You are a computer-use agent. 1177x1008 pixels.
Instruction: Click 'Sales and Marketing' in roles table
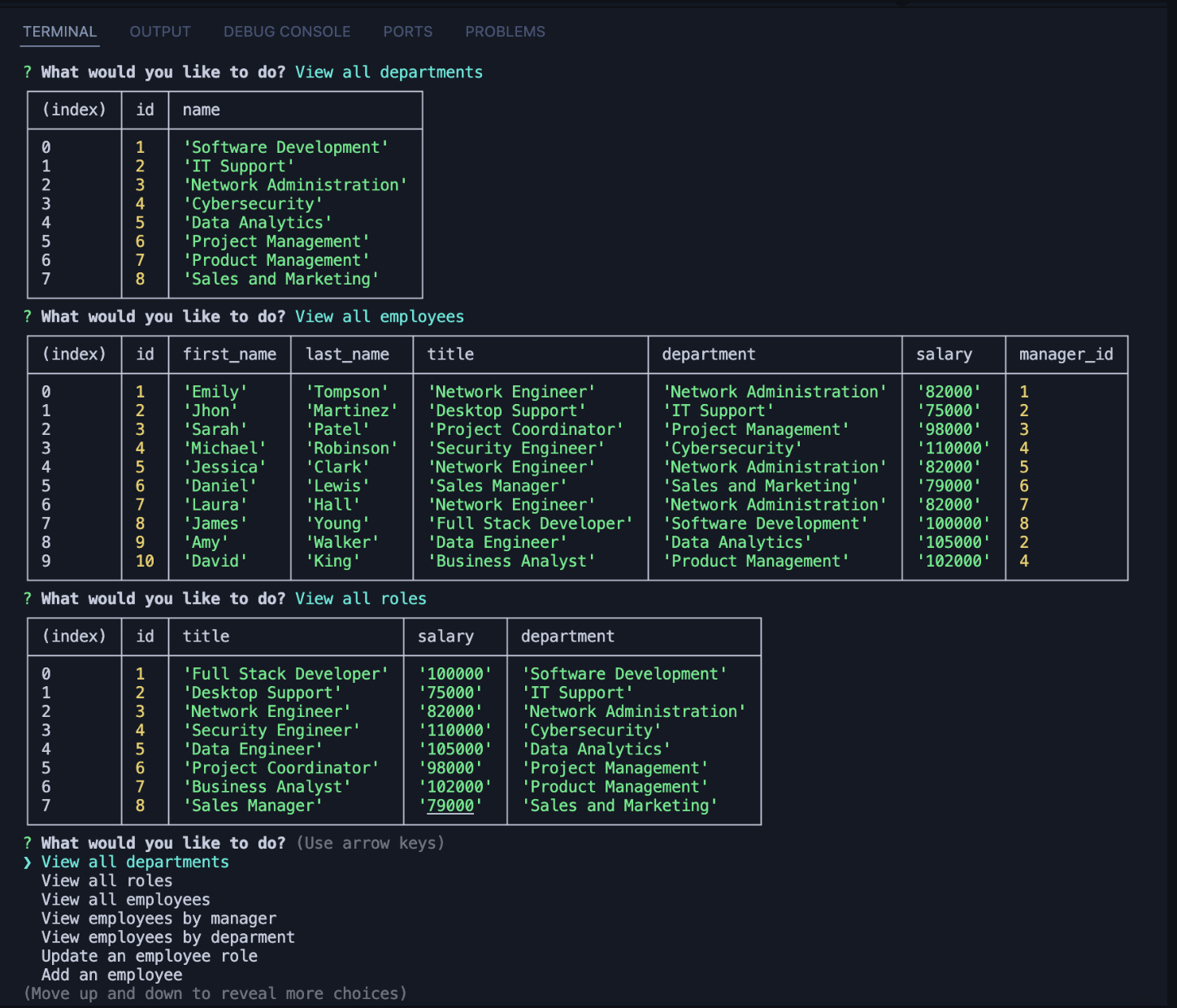619,806
